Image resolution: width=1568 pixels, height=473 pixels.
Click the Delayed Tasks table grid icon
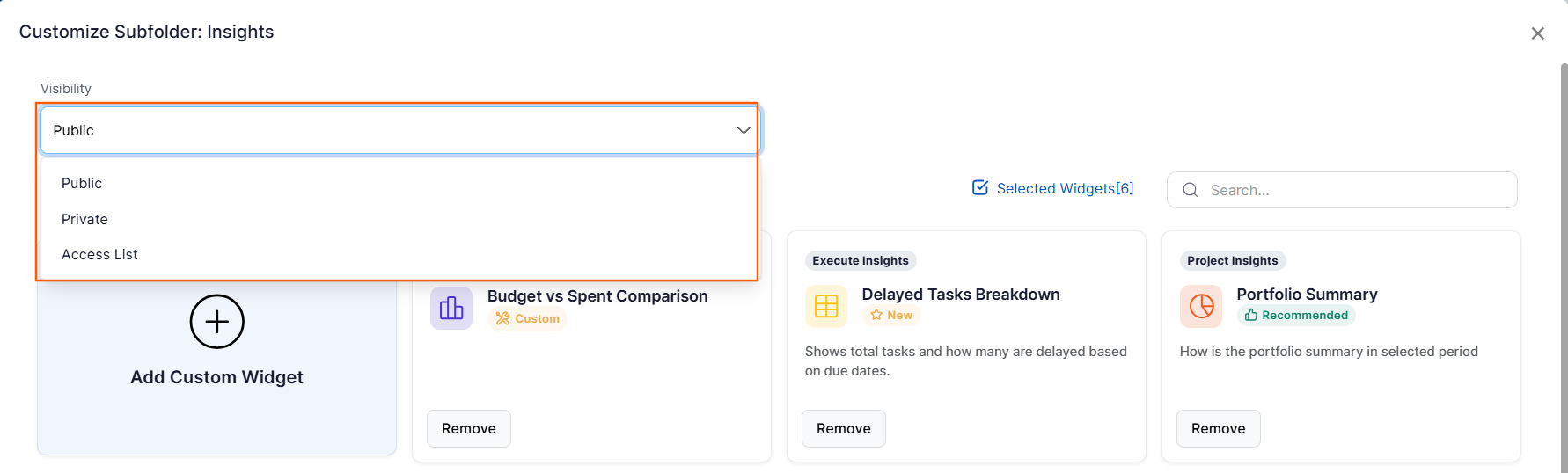826,306
